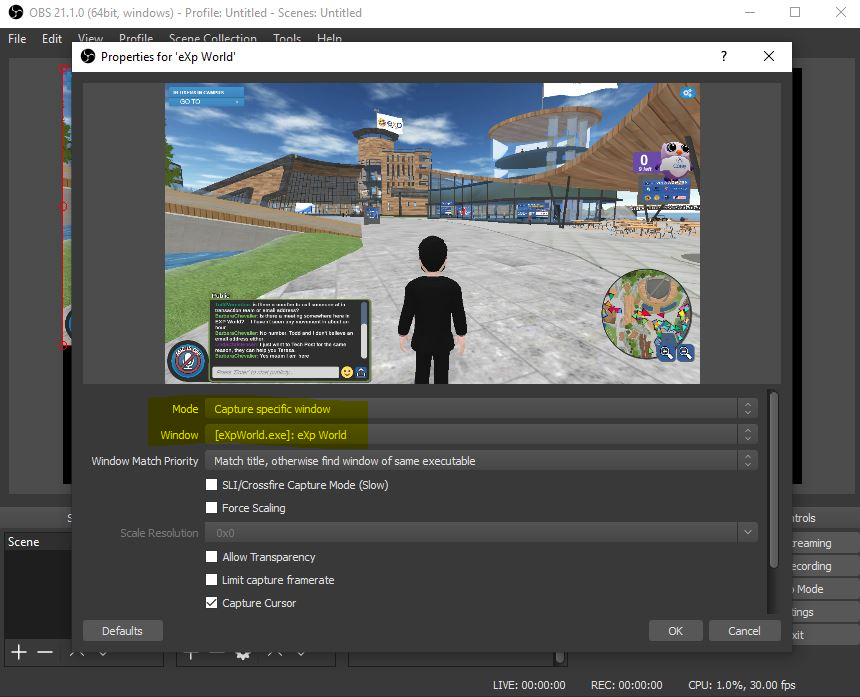This screenshot has height=697, width=860.
Task: Open source properties gear in main OBS window
Action: pyautogui.click(x=243, y=655)
